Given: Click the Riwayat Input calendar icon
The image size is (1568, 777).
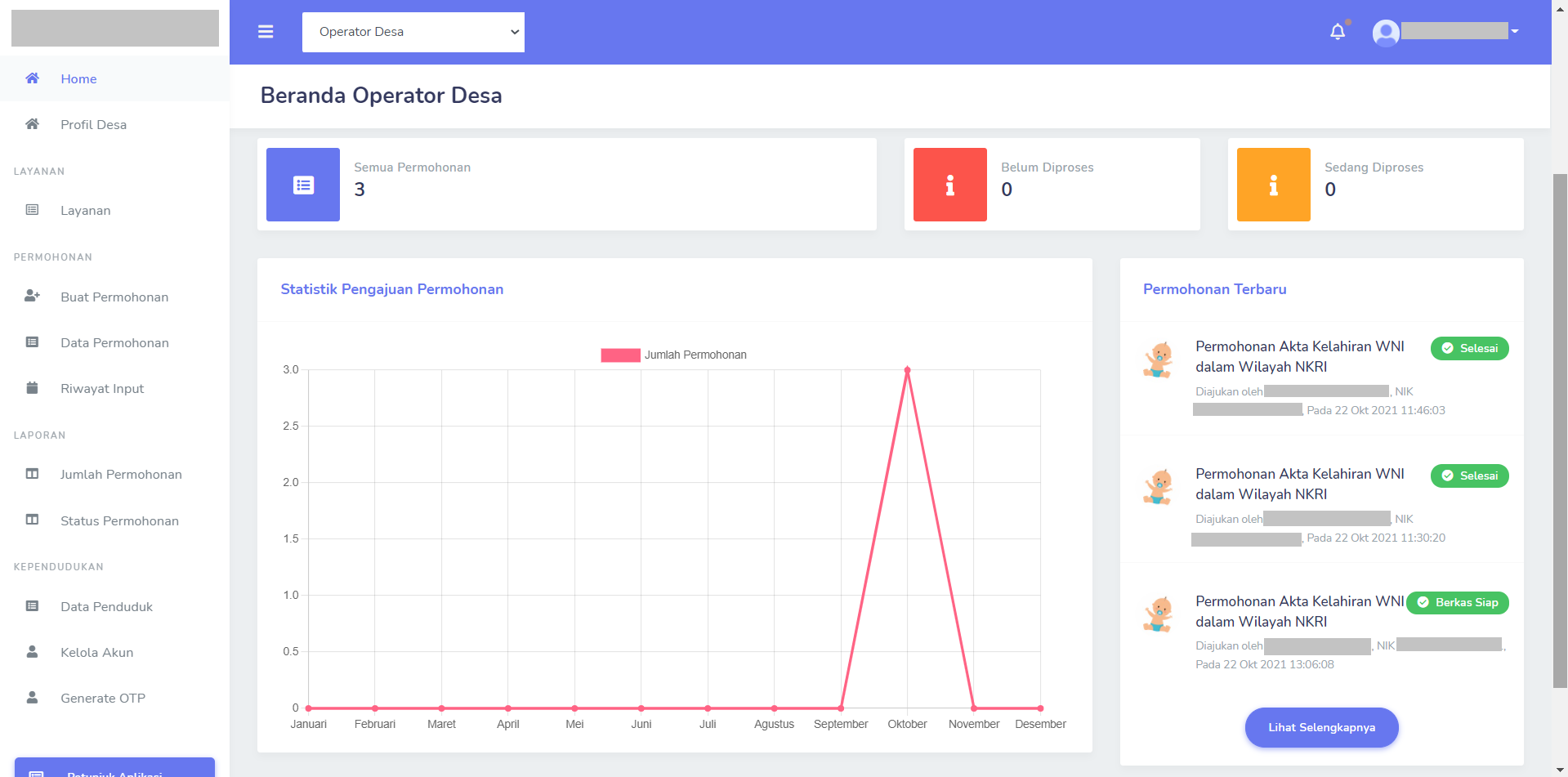Looking at the screenshot, I should [x=32, y=388].
